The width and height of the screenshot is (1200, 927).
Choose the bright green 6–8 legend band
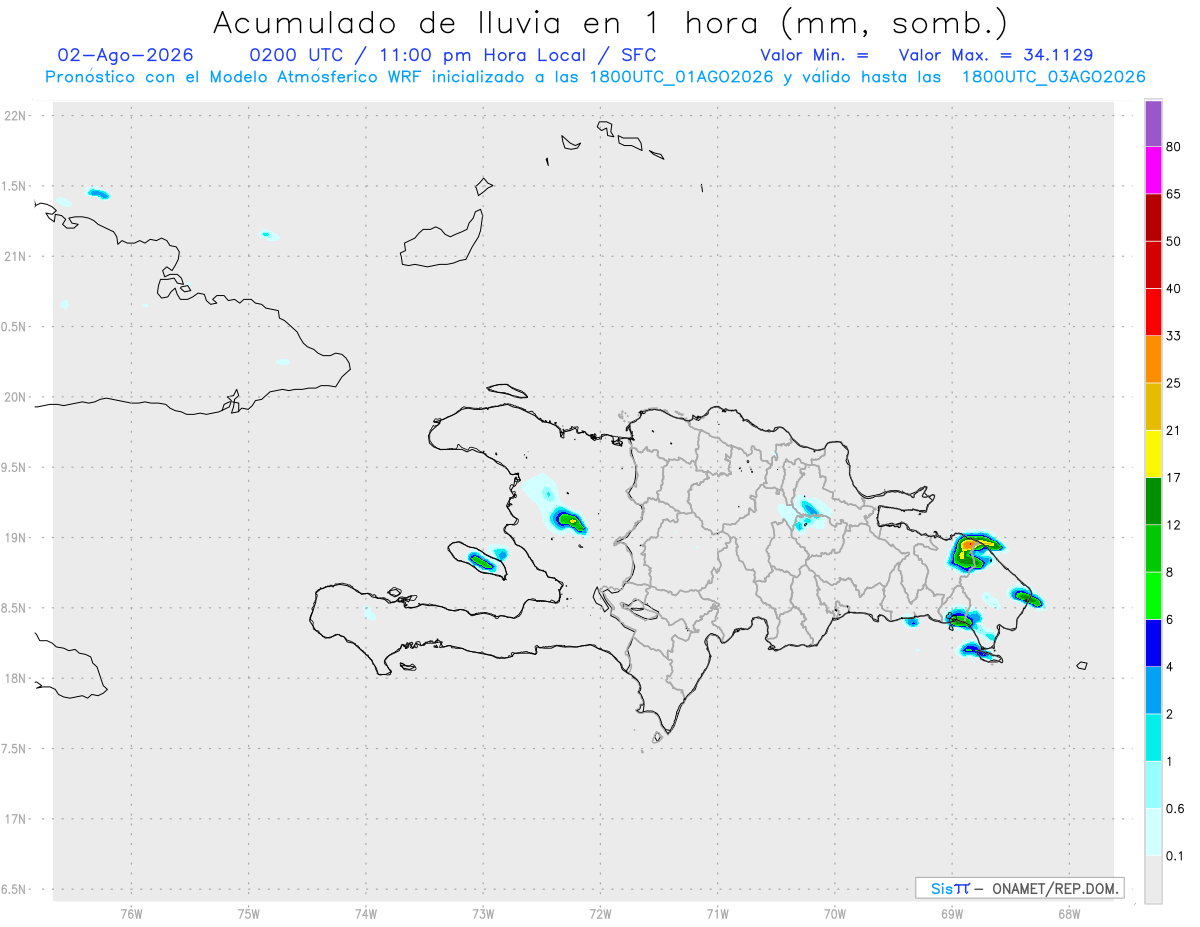coord(1153,596)
